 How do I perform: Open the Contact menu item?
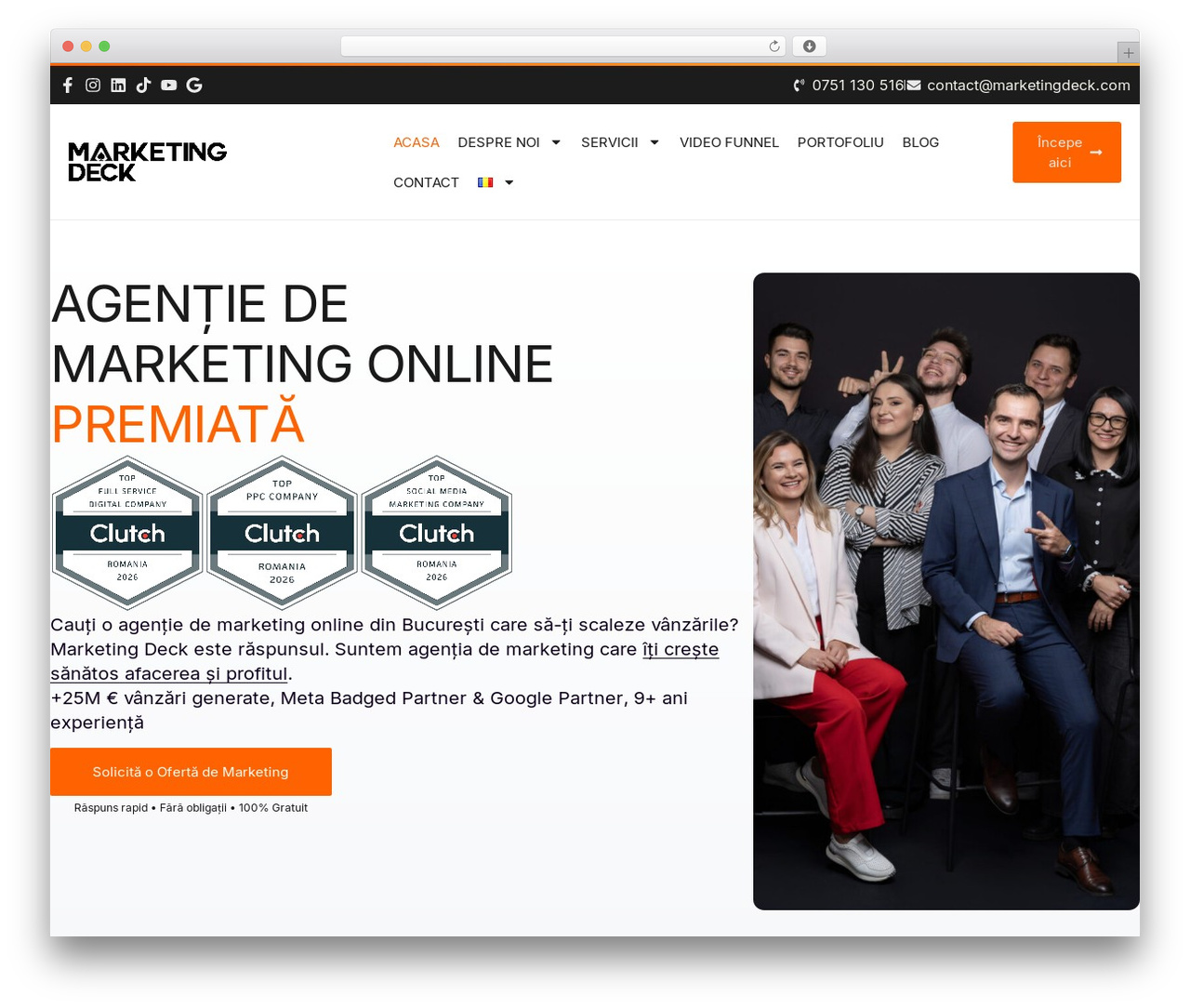[x=426, y=182]
